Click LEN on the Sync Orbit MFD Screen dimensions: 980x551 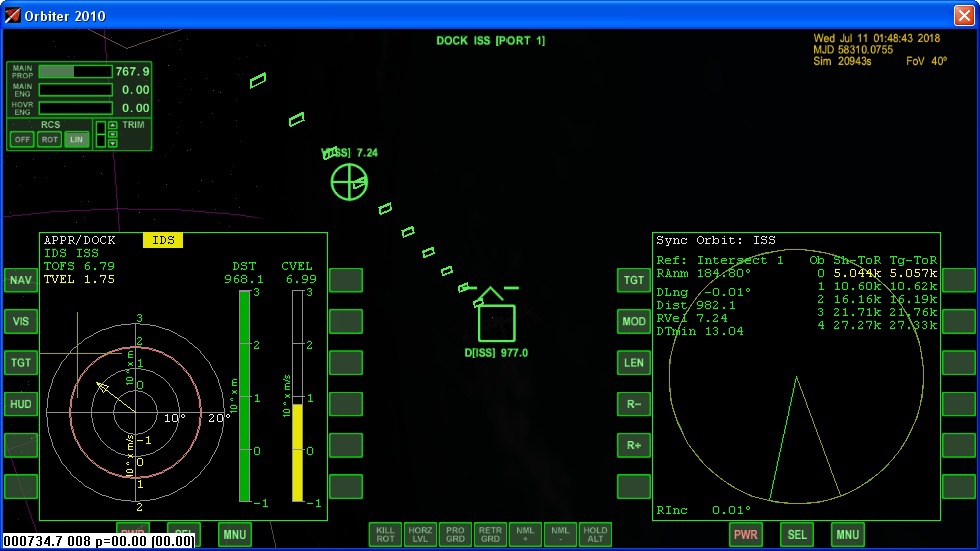tap(633, 363)
